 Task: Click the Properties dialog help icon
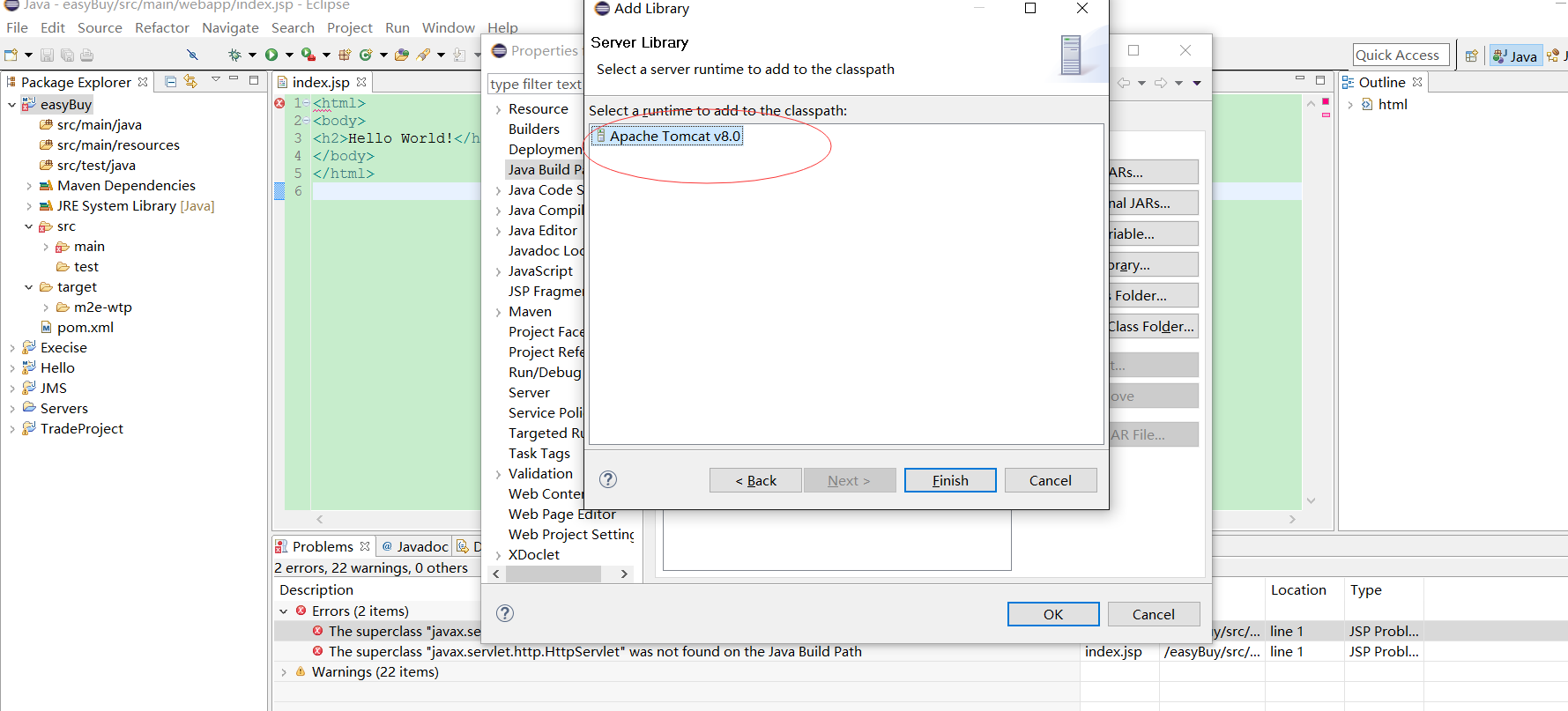point(505,613)
